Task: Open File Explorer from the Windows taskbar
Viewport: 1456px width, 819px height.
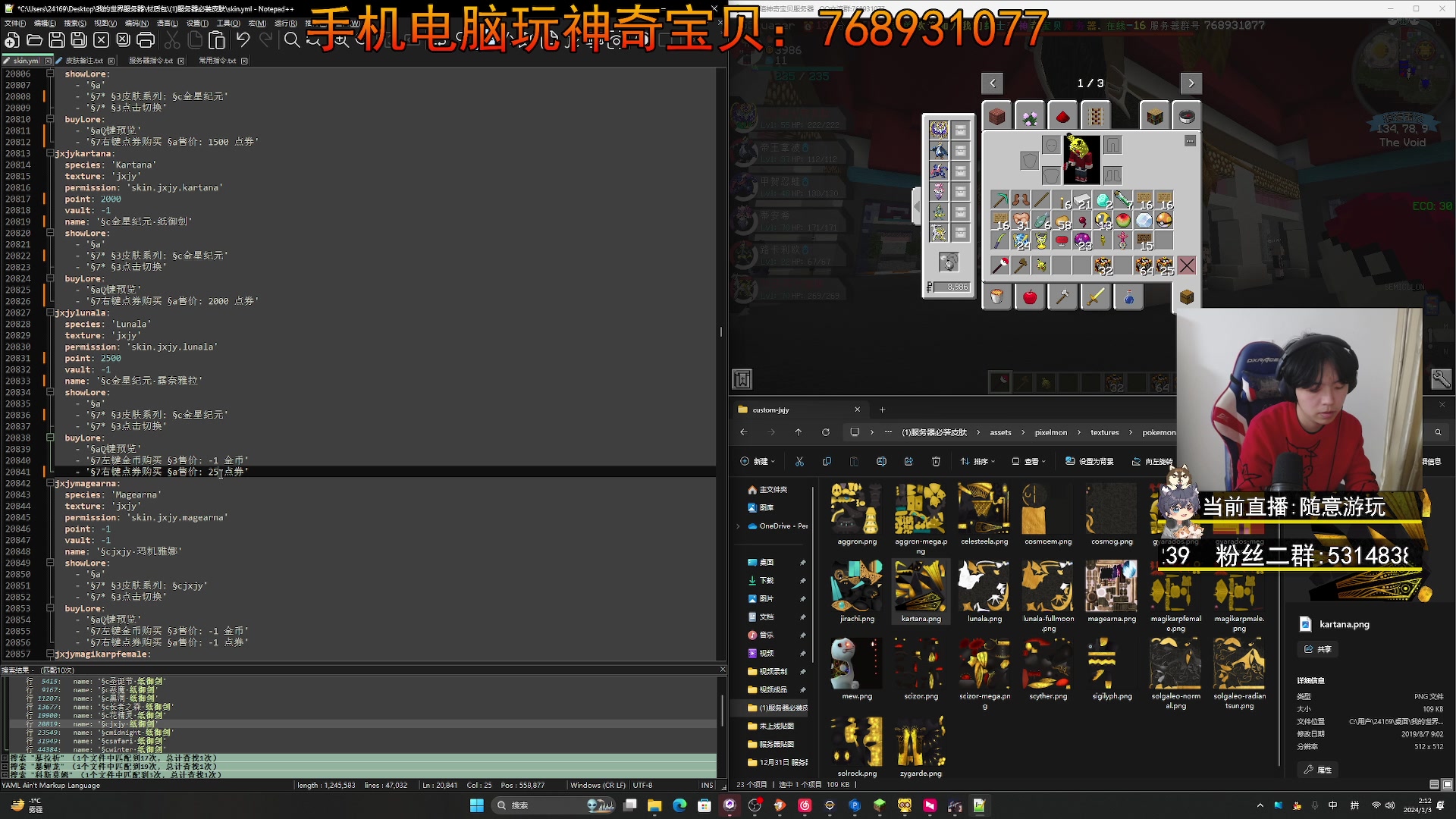Action: pos(654,805)
